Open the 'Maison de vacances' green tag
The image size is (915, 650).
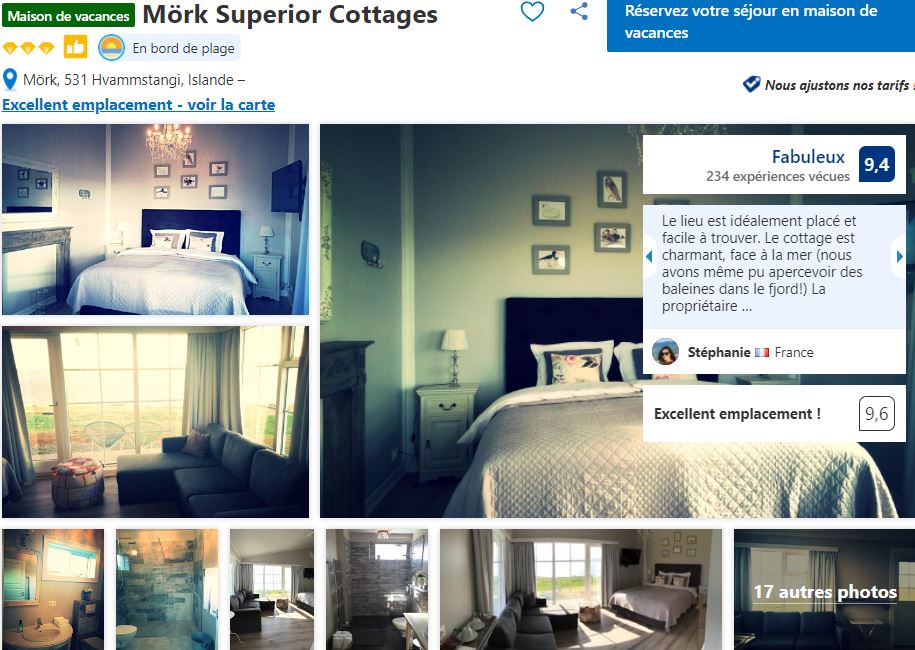point(68,16)
